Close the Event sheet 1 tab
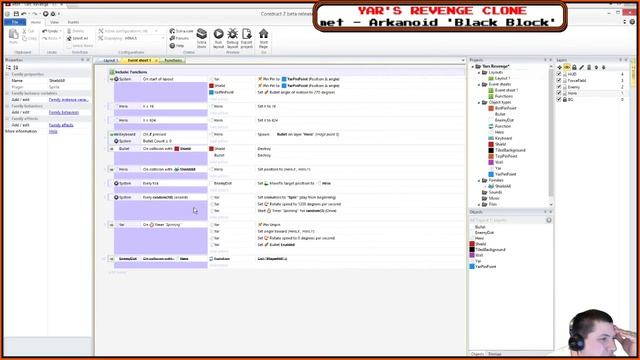The width and height of the screenshot is (640, 360). tap(156, 60)
